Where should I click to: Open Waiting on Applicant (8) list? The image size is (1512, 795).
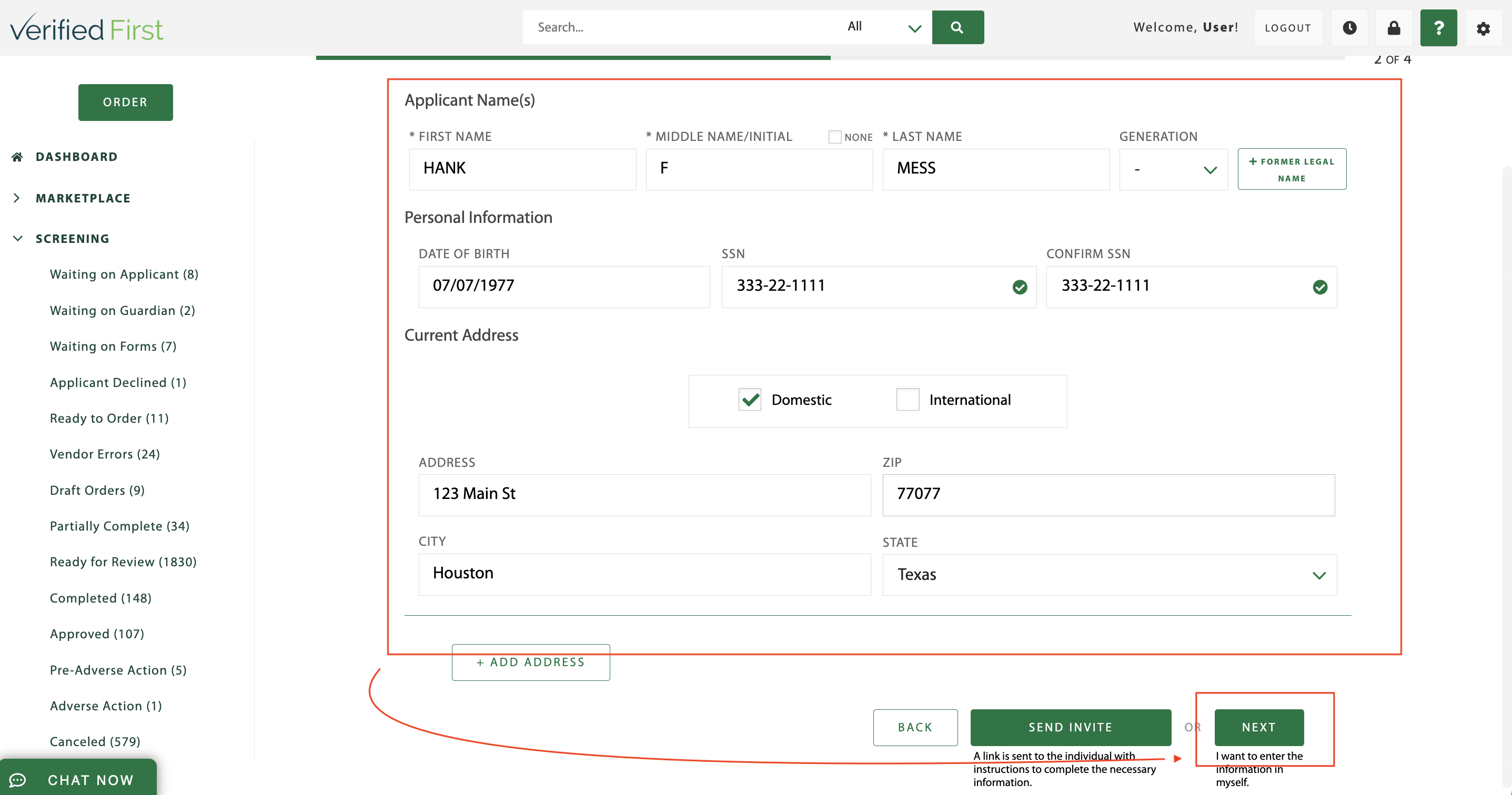pos(124,274)
